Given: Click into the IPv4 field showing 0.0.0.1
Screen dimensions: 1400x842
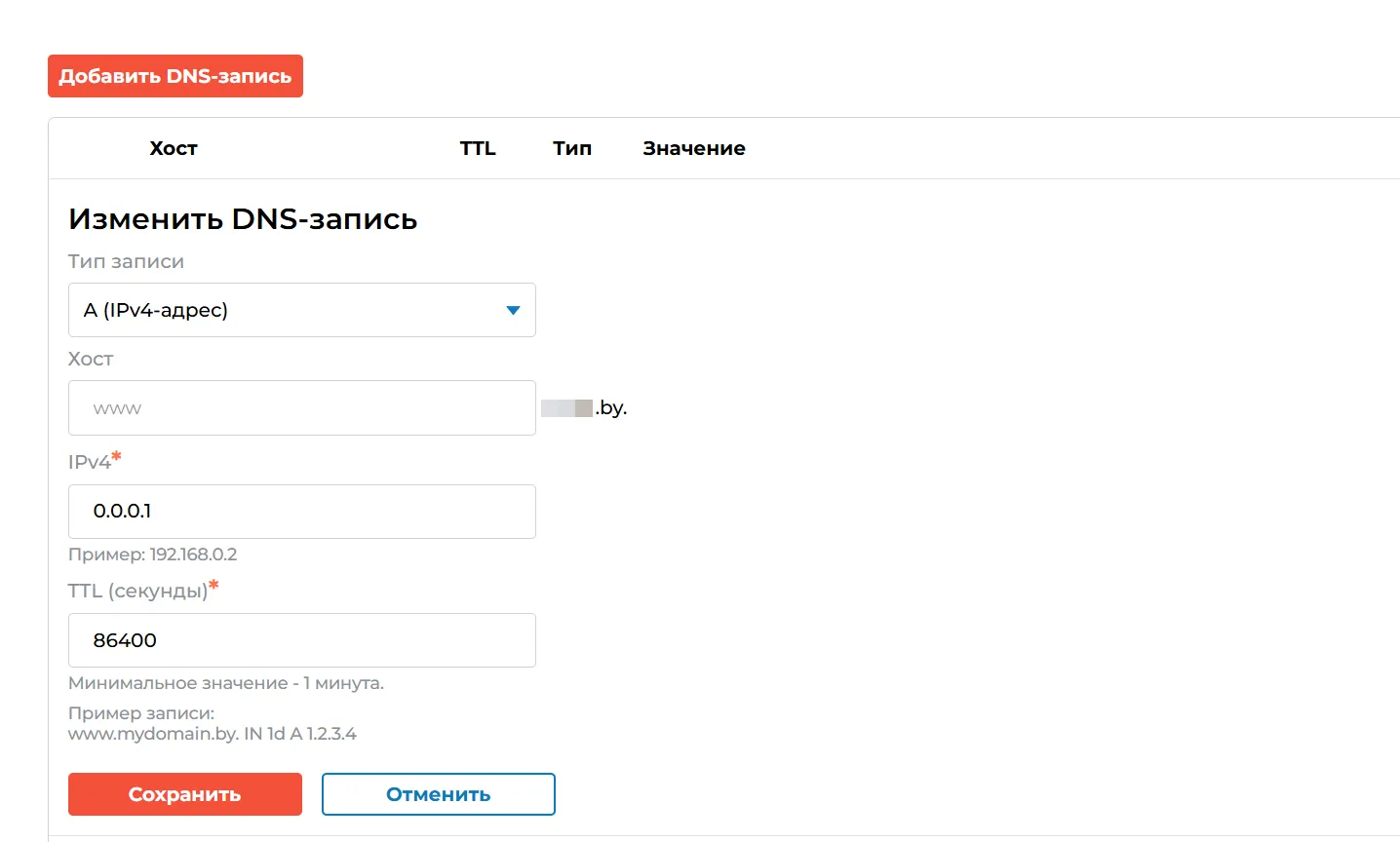Looking at the screenshot, I should [301, 512].
